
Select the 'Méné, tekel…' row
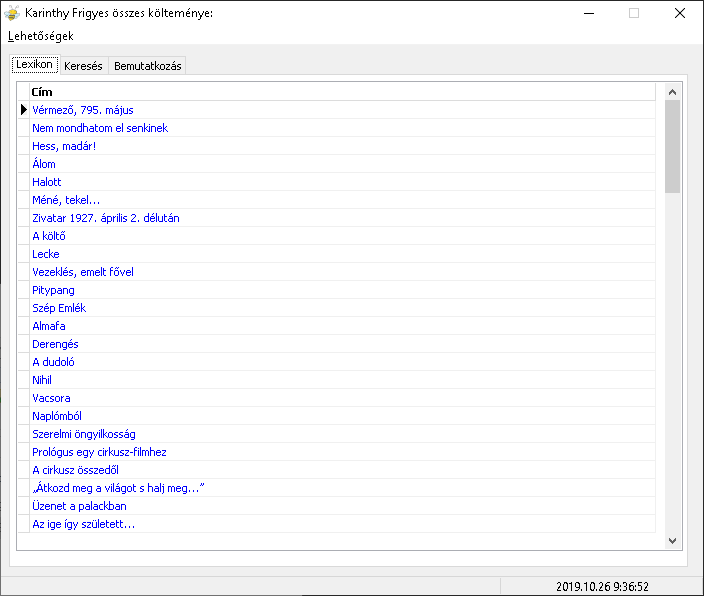click(x=343, y=200)
